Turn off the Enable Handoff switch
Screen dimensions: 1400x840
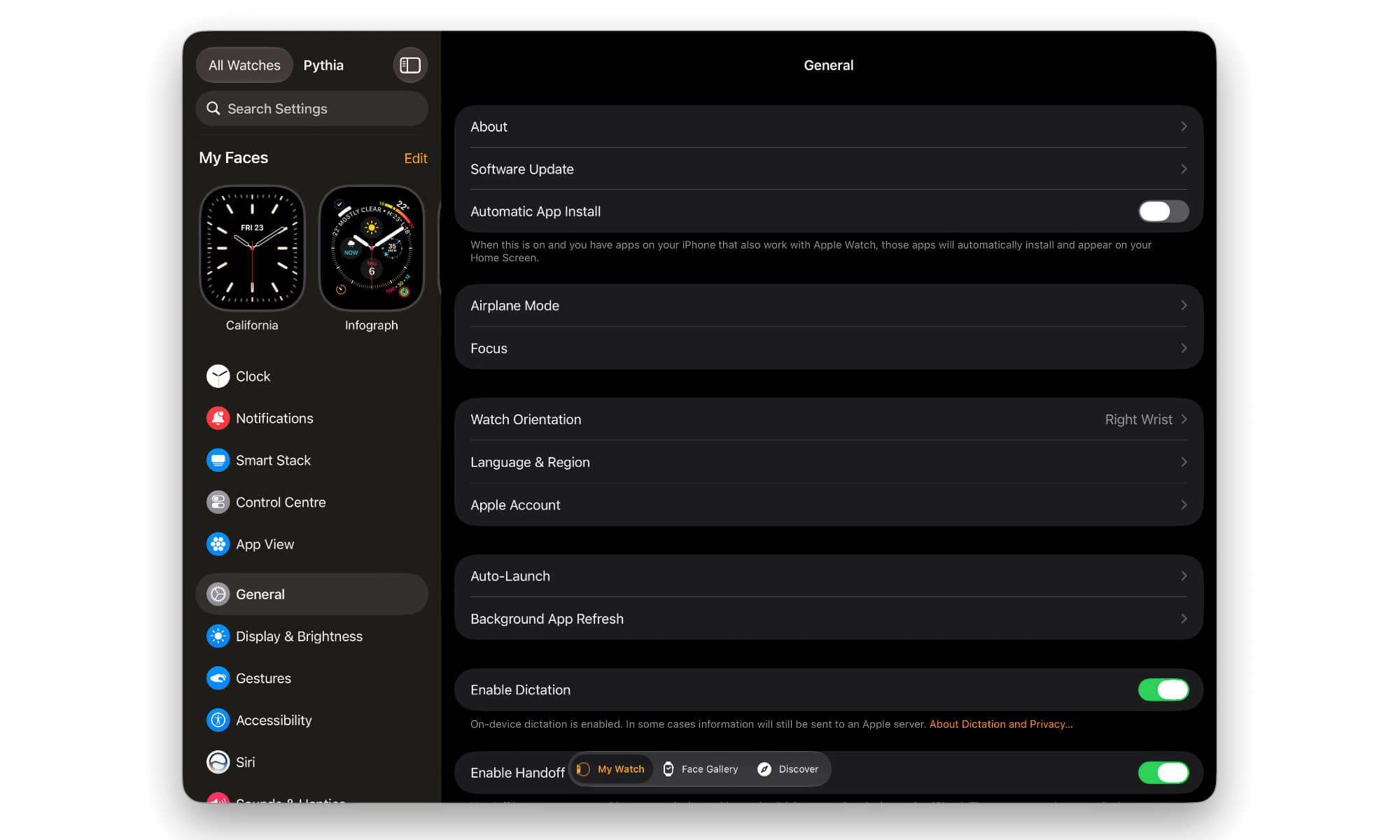(x=1163, y=773)
